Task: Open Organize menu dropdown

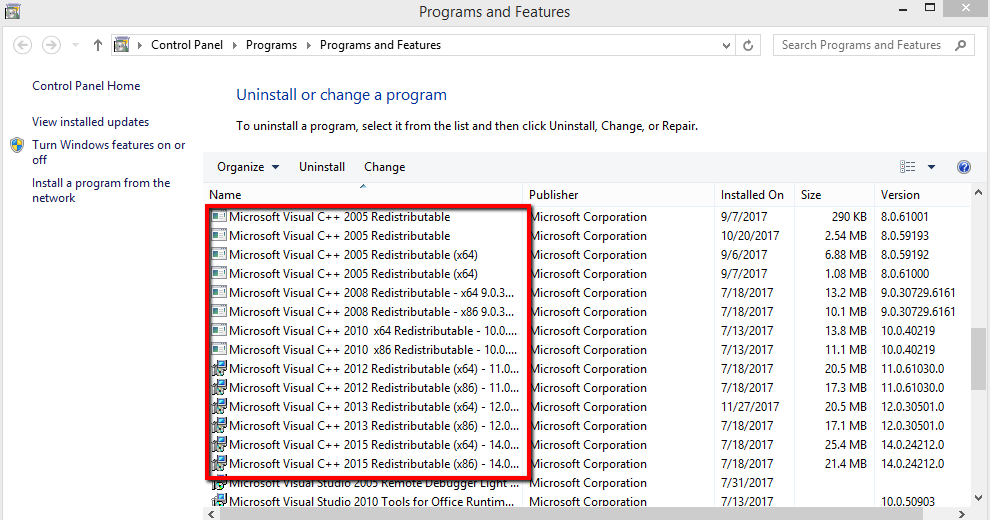Action: coord(248,167)
